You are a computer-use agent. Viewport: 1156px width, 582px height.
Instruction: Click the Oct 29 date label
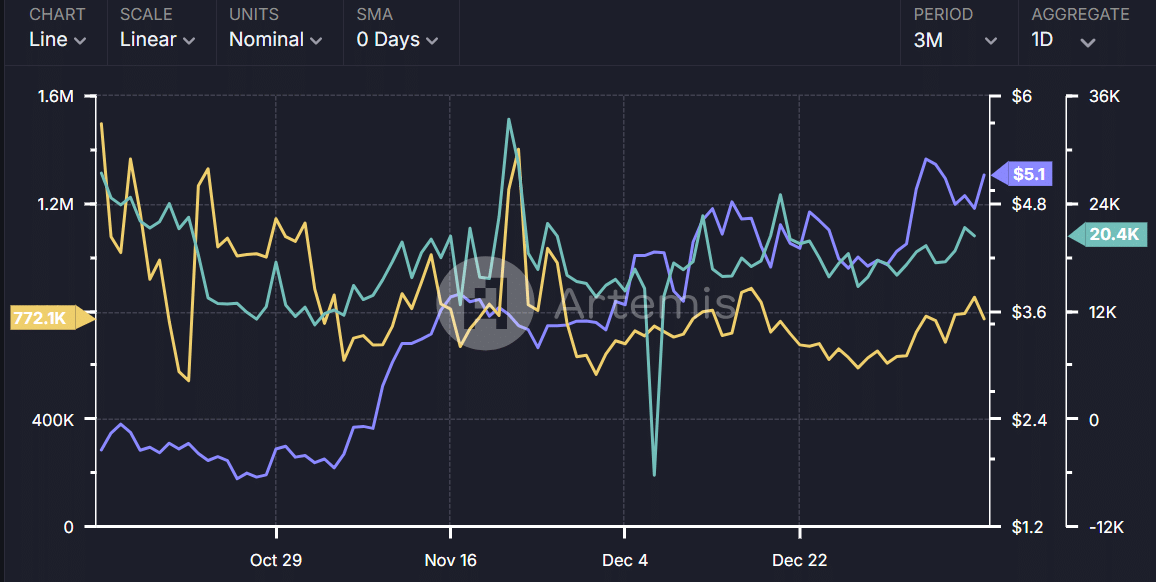tap(275, 560)
